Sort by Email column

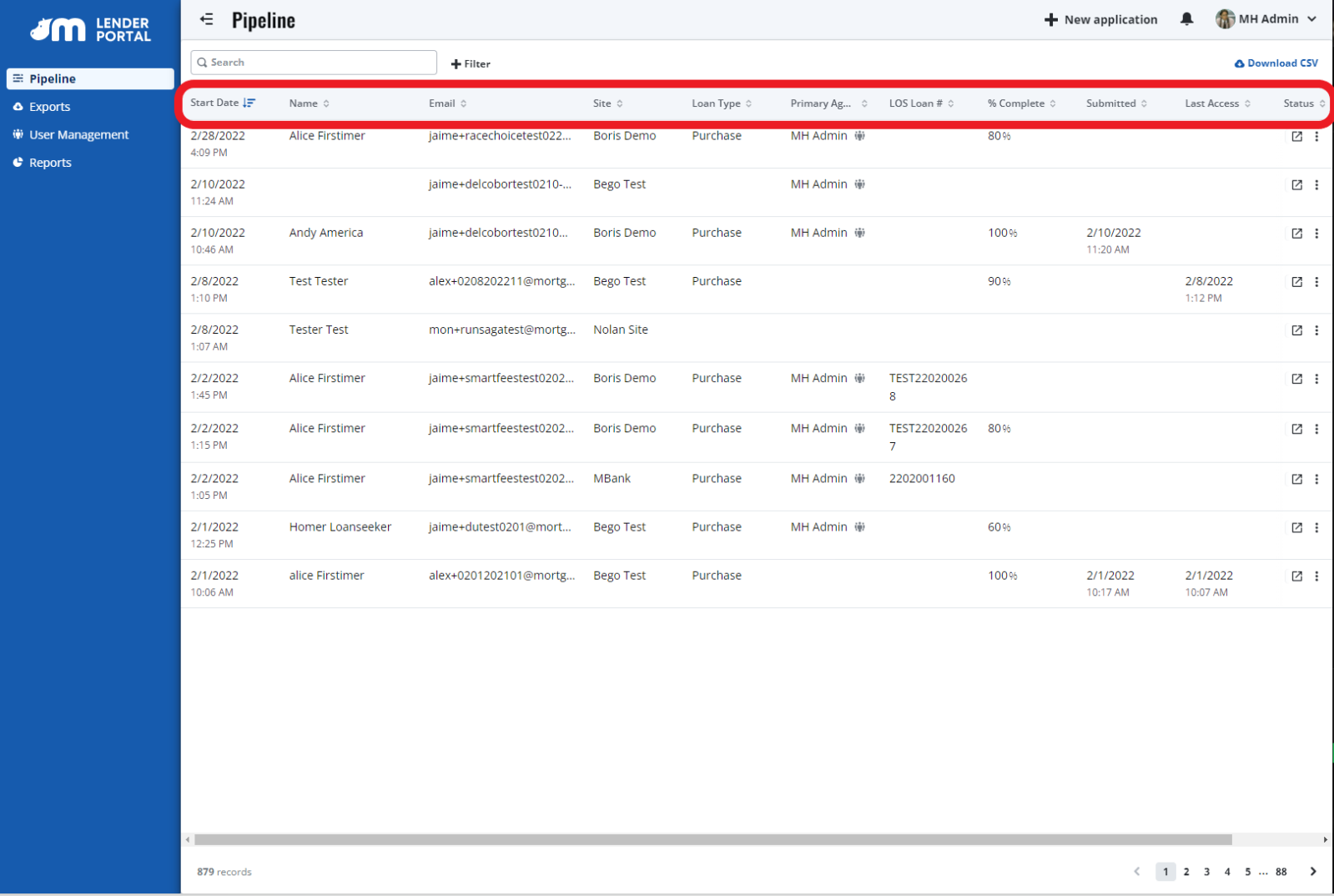point(448,103)
